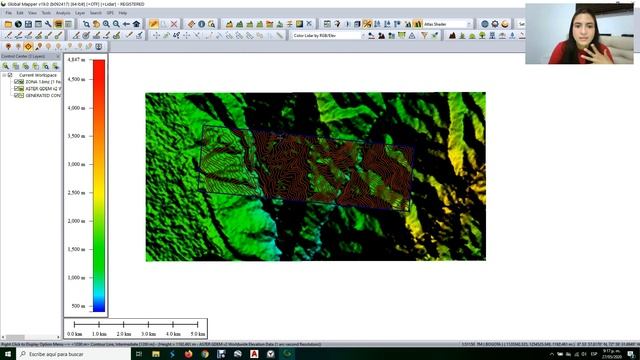640x360 pixels.
Task: Open the Windows Start menu
Action: [7, 354]
